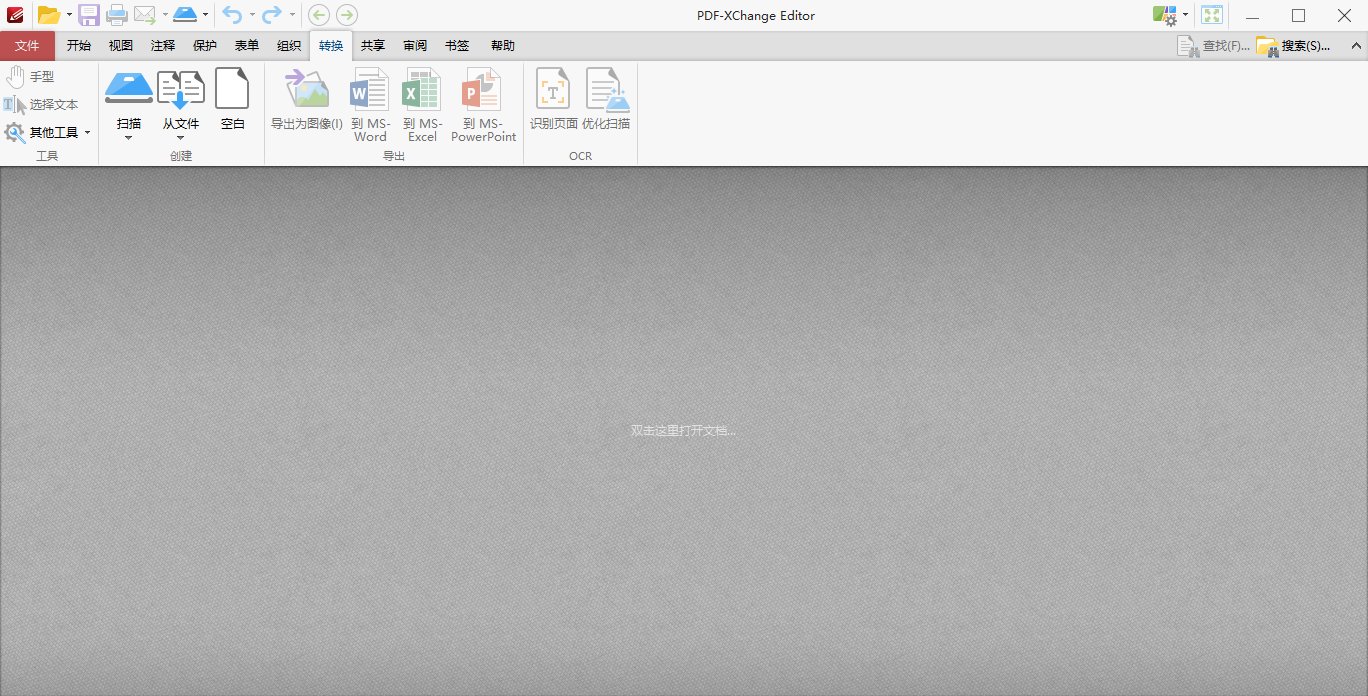1368x696 pixels.
Task: Switch to the 书签 ribbon tab
Action: pos(457,45)
